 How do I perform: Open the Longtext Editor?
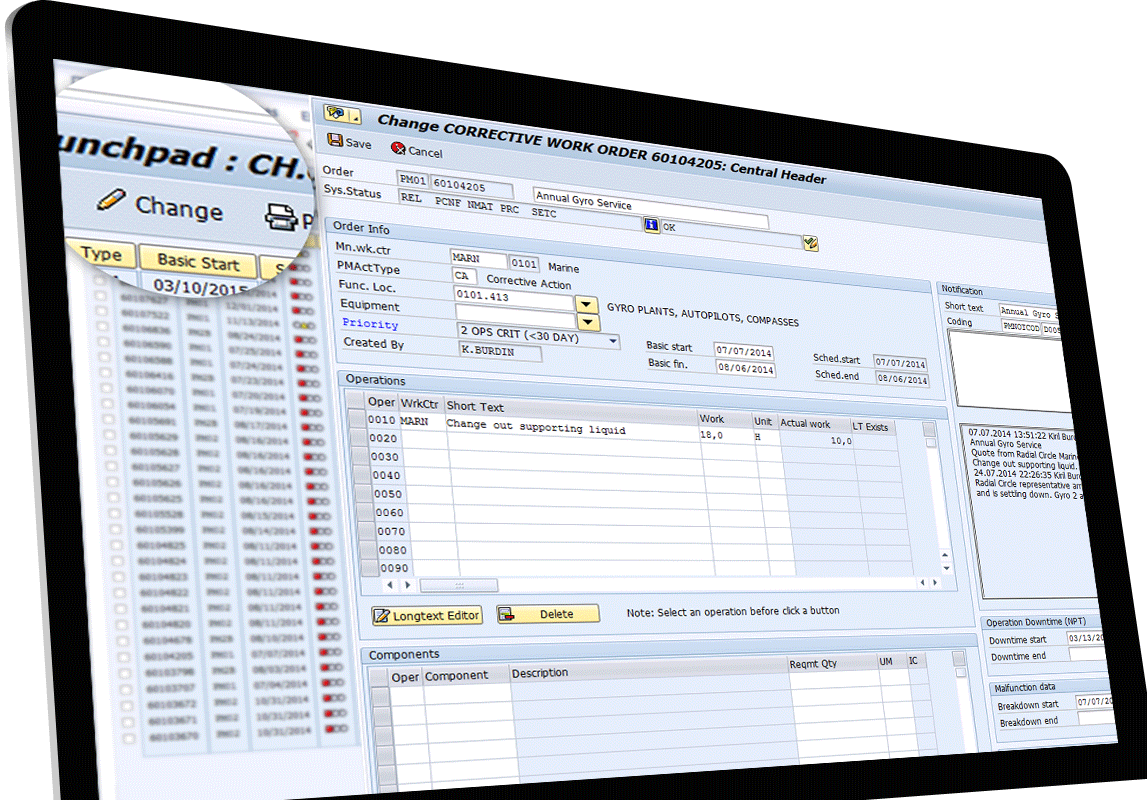(x=426, y=615)
